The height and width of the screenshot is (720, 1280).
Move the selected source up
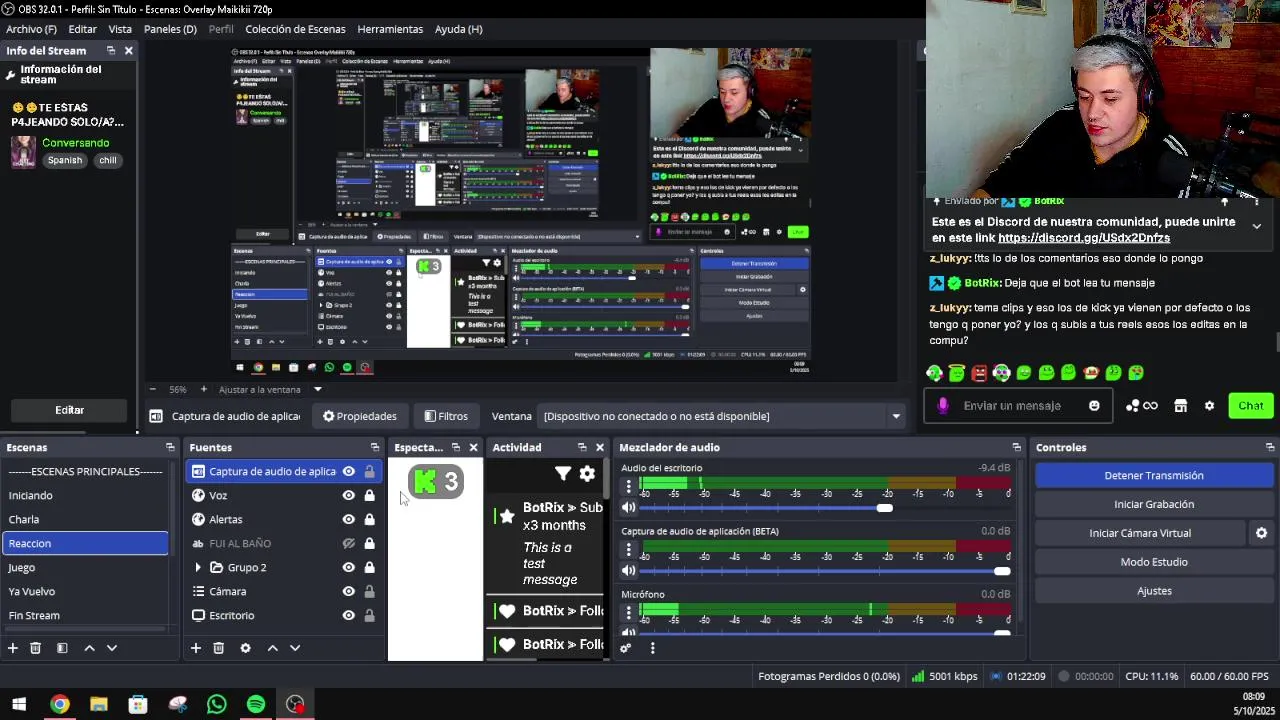(272, 648)
